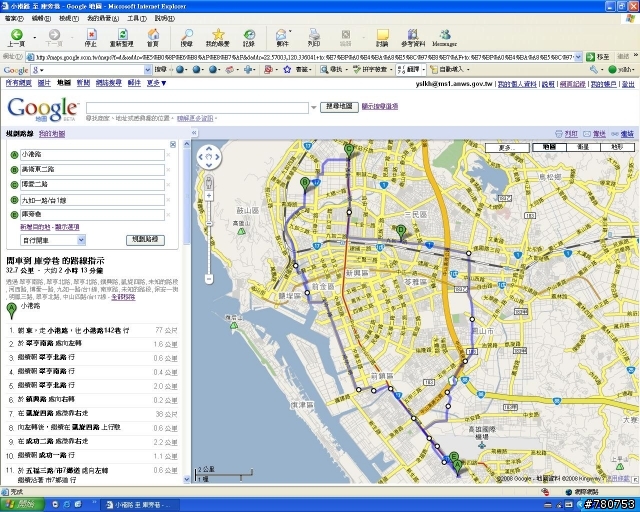Open the 翻譯 translate dropdown
The height and width of the screenshot is (512, 640).
click(x=423, y=70)
